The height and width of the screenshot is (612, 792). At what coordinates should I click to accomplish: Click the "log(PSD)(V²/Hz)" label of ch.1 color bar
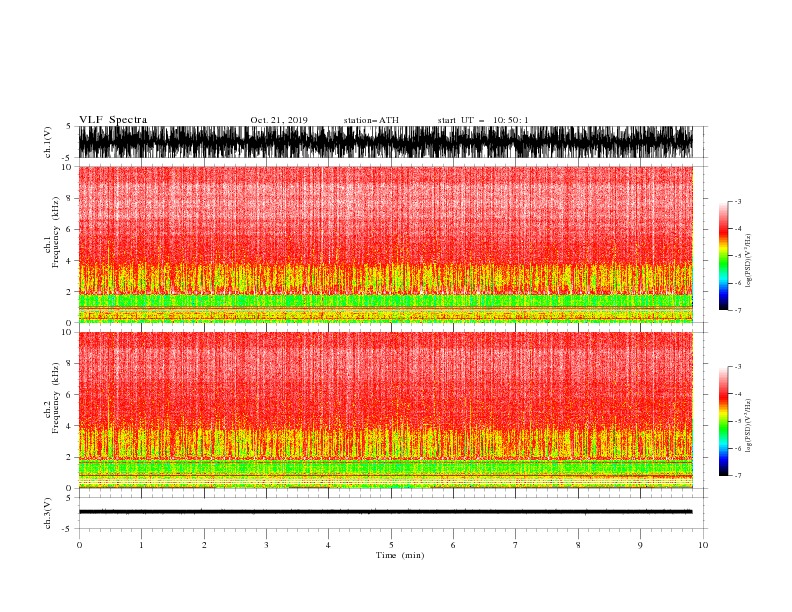pyautogui.click(x=748, y=261)
